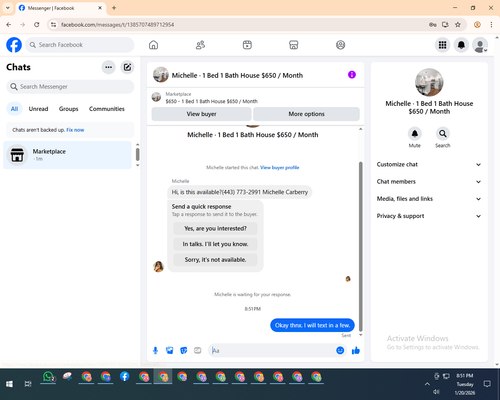The image size is (500, 400).
Task: Attach a photo with the image icon
Action: tap(170, 350)
